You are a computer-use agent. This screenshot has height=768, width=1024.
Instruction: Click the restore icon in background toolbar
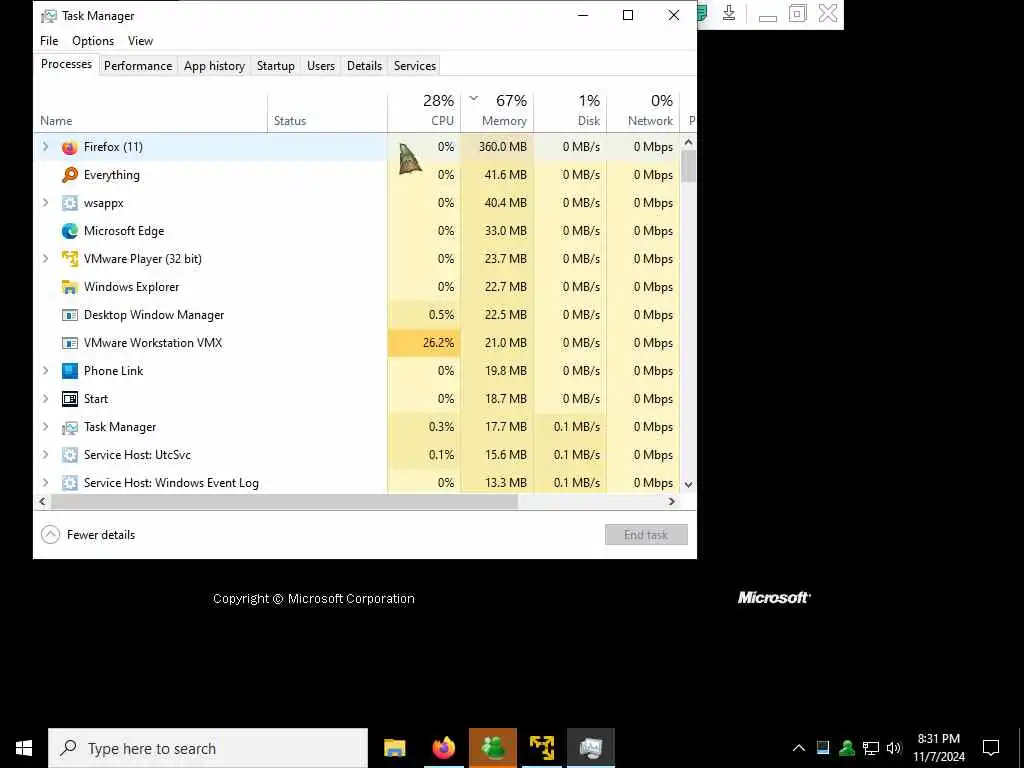click(x=797, y=13)
